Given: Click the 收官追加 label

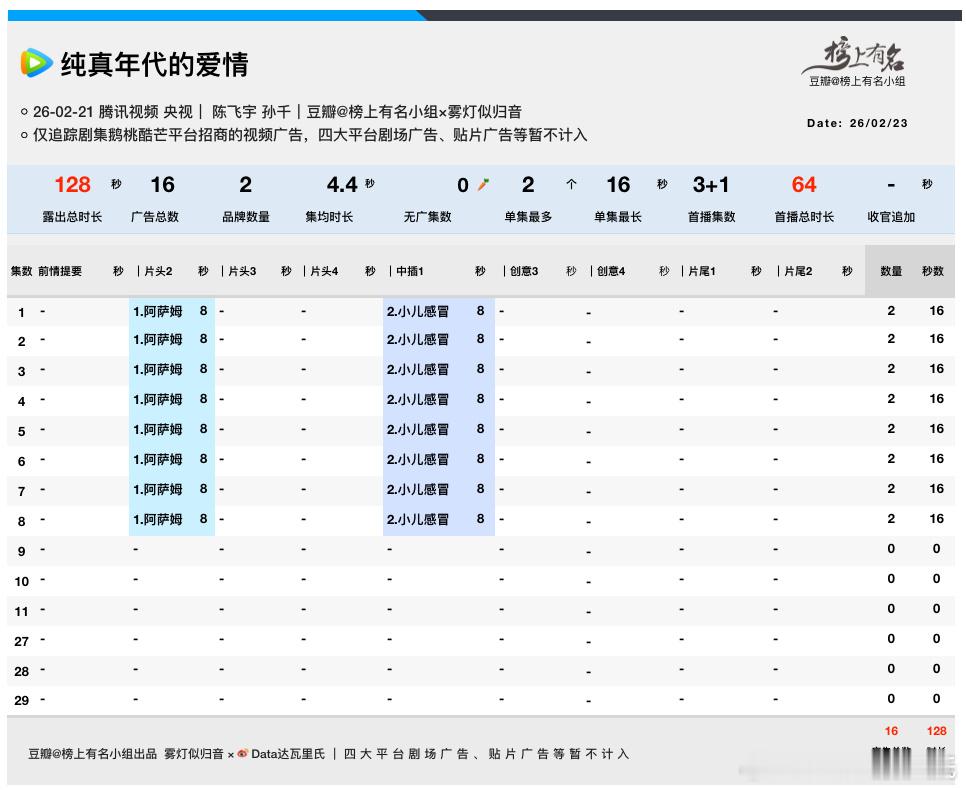Looking at the screenshot, I should point(891,217).
